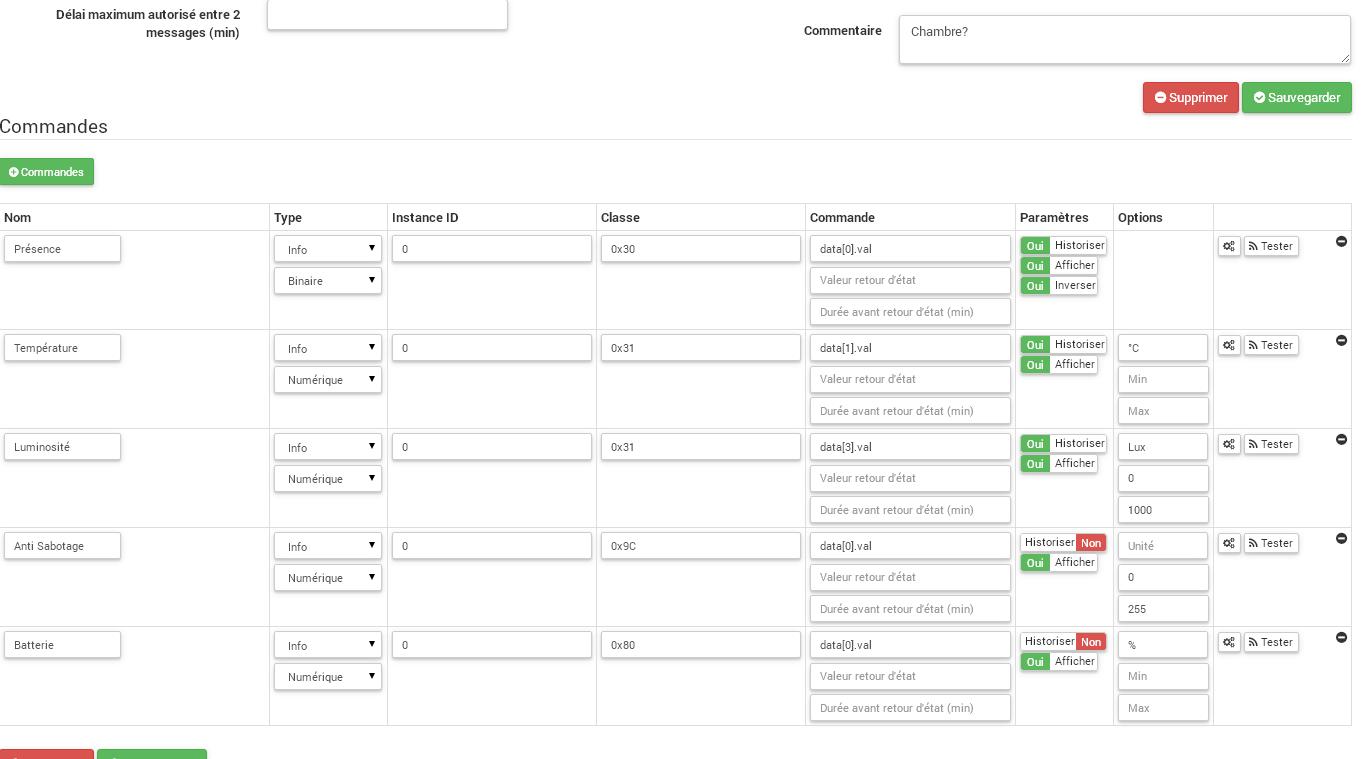Toggle Afficher for Présence
Viewport: 1363px width, 759px height.
pyautogui.click(x=1059, y=266)
